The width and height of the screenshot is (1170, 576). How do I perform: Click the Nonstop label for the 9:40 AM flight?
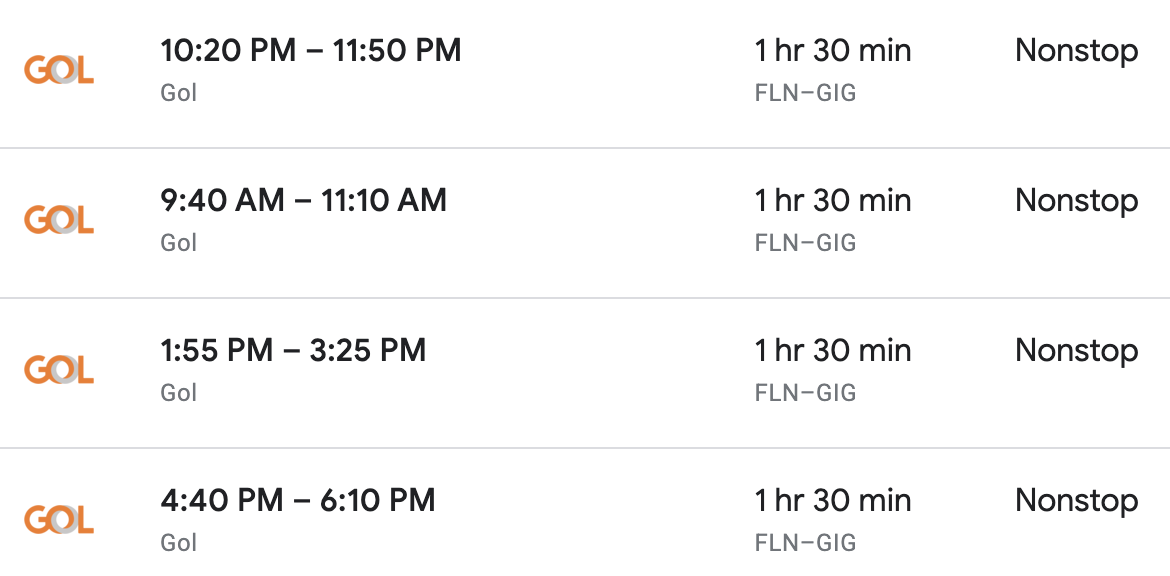1076,200
